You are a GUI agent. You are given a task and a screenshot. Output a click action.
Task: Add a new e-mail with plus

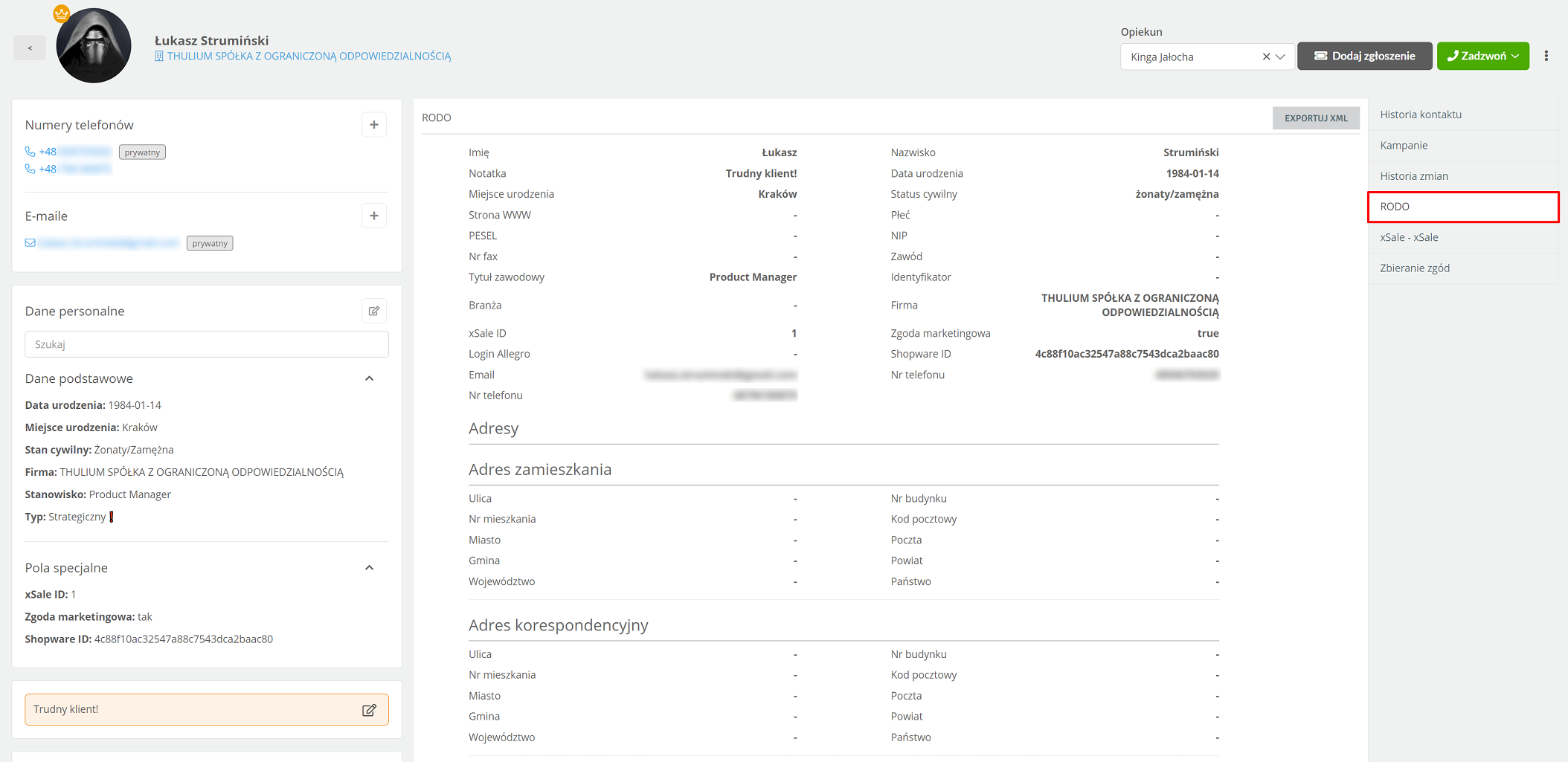click(x=374, y=216)
